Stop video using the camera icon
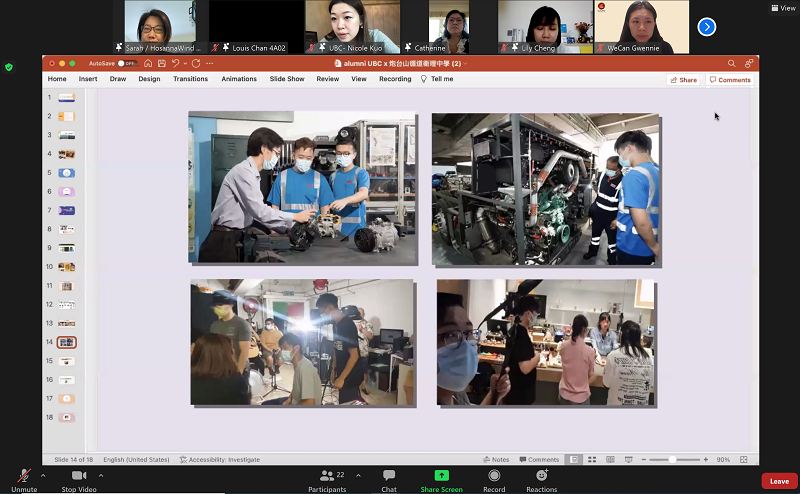The width and height of the screenshot is (800, 494). 78,476
